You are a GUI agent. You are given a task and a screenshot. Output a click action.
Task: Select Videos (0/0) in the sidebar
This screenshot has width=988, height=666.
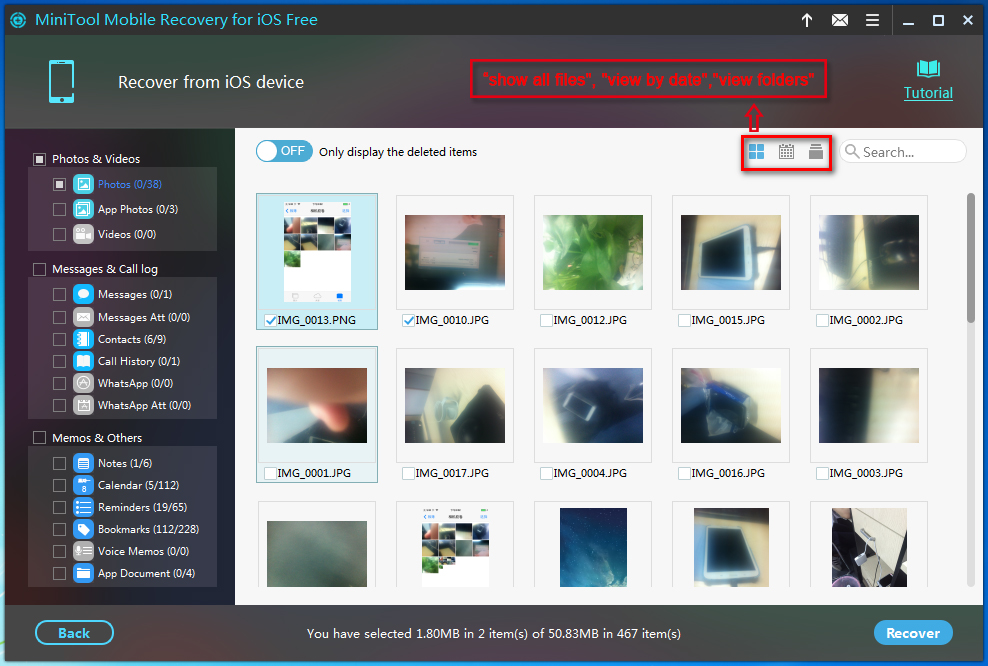tap(127, 234)
